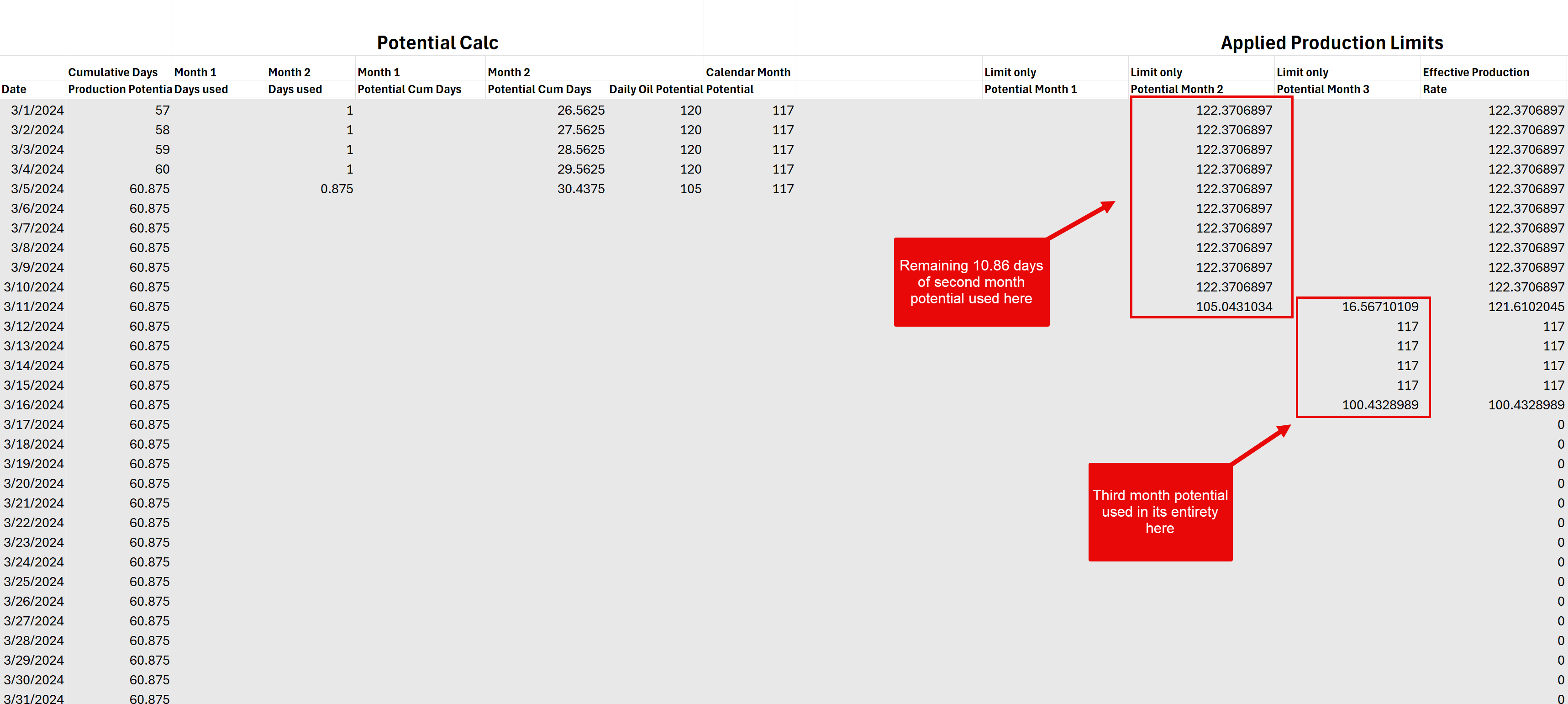Click the Calendar Month Potential header

coord(747,80)
